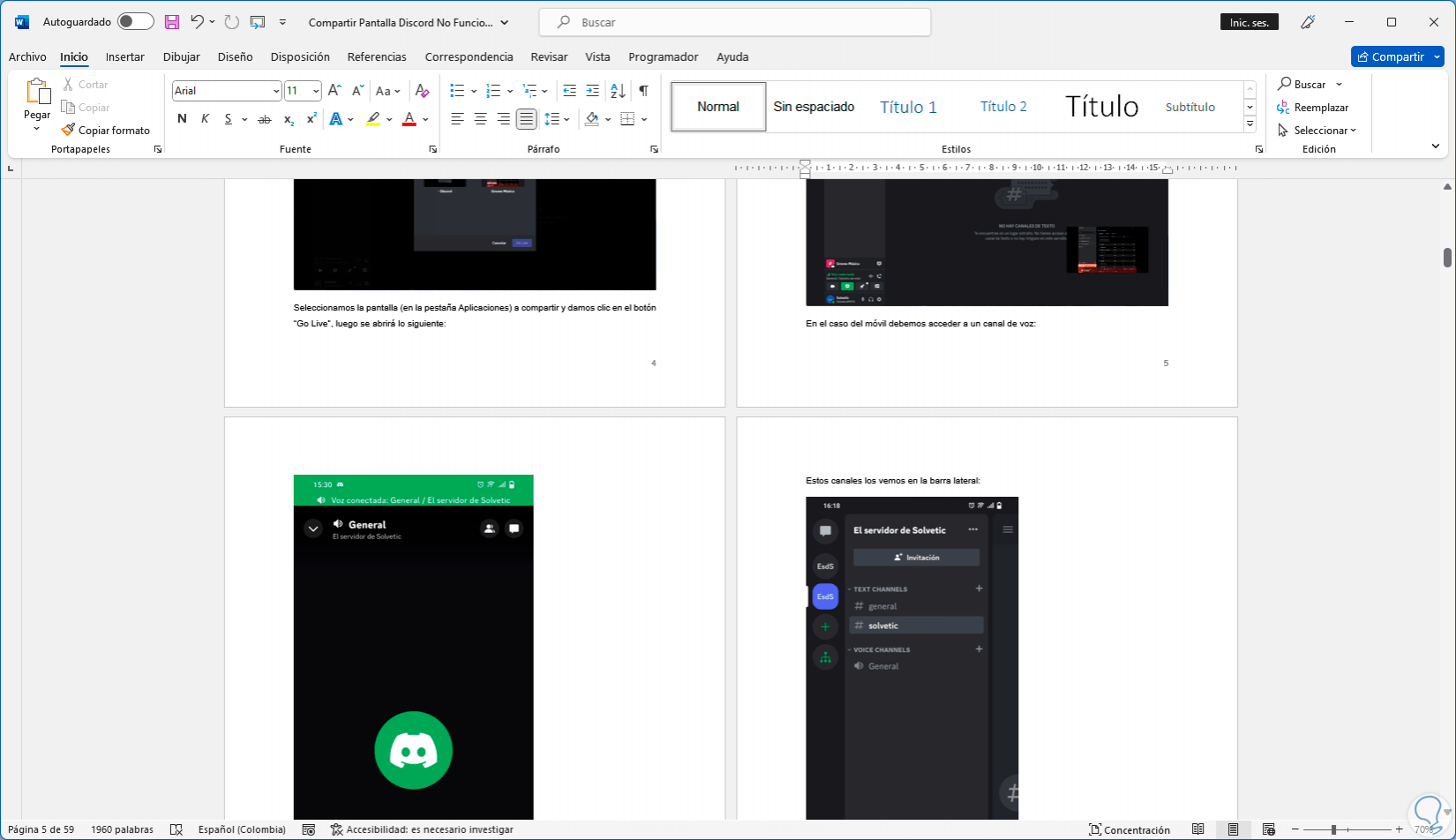Image resolution: width=1456 pixels, height=840 pixels.
Task: Click the clear formatting icon
Action: coord(422,91)
